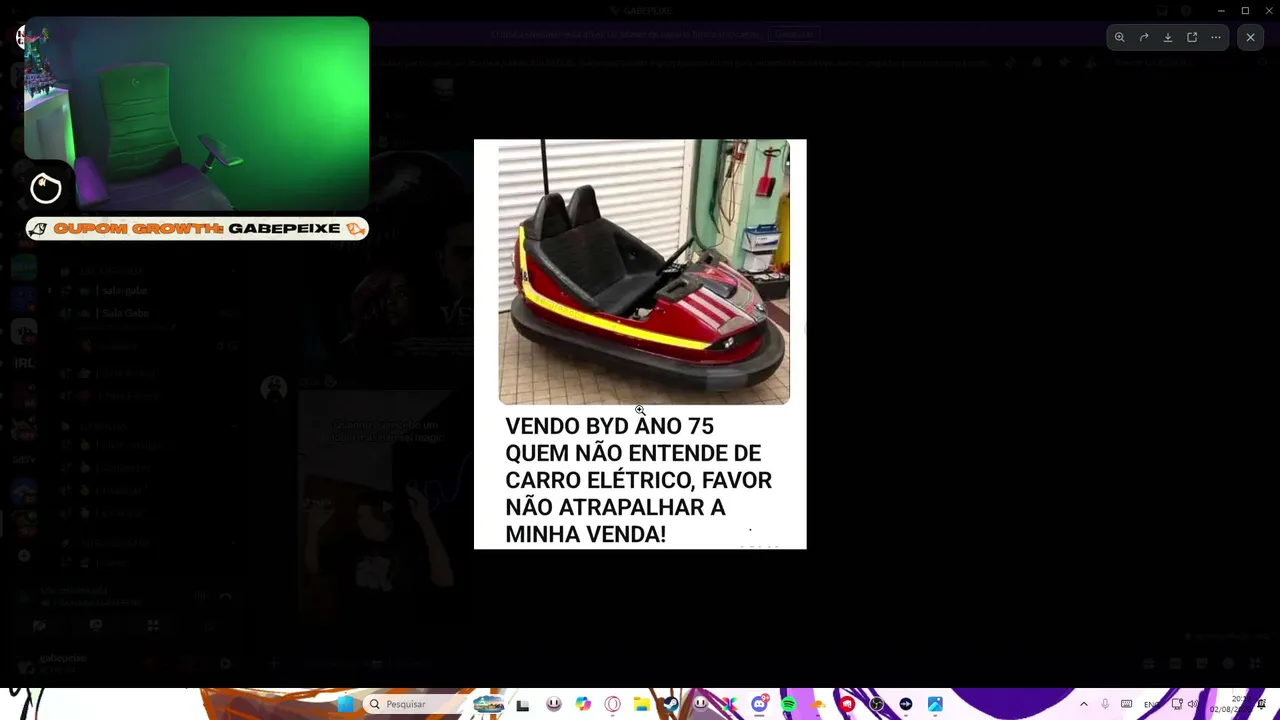The height and width of the screenshot is (720, 1280).
Task: Switch to Discord in the taskbar
Action: [759, 704]
